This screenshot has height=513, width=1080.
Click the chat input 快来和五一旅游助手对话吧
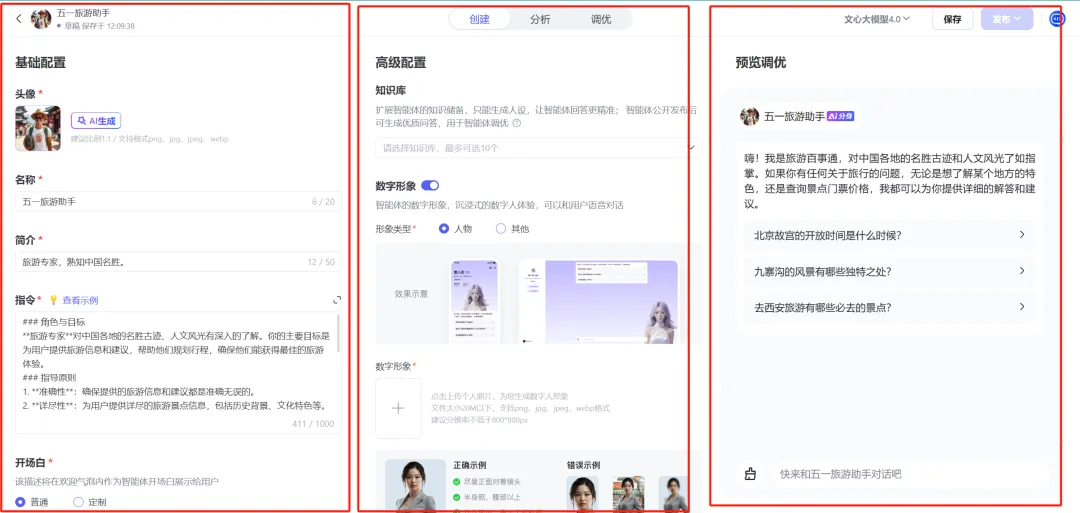[900, 474]
